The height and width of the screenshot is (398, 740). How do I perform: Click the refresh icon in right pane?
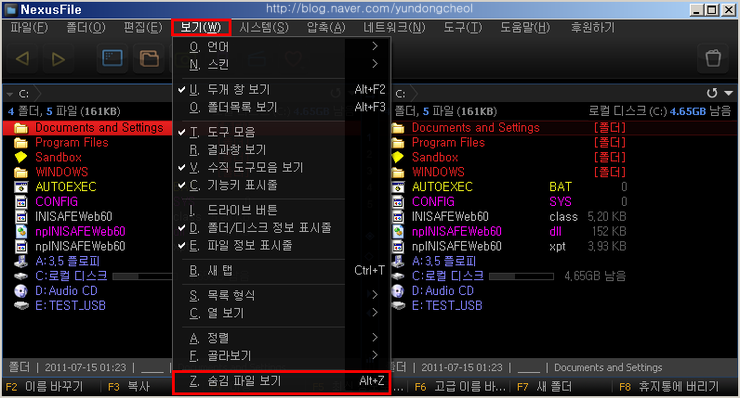712,93
